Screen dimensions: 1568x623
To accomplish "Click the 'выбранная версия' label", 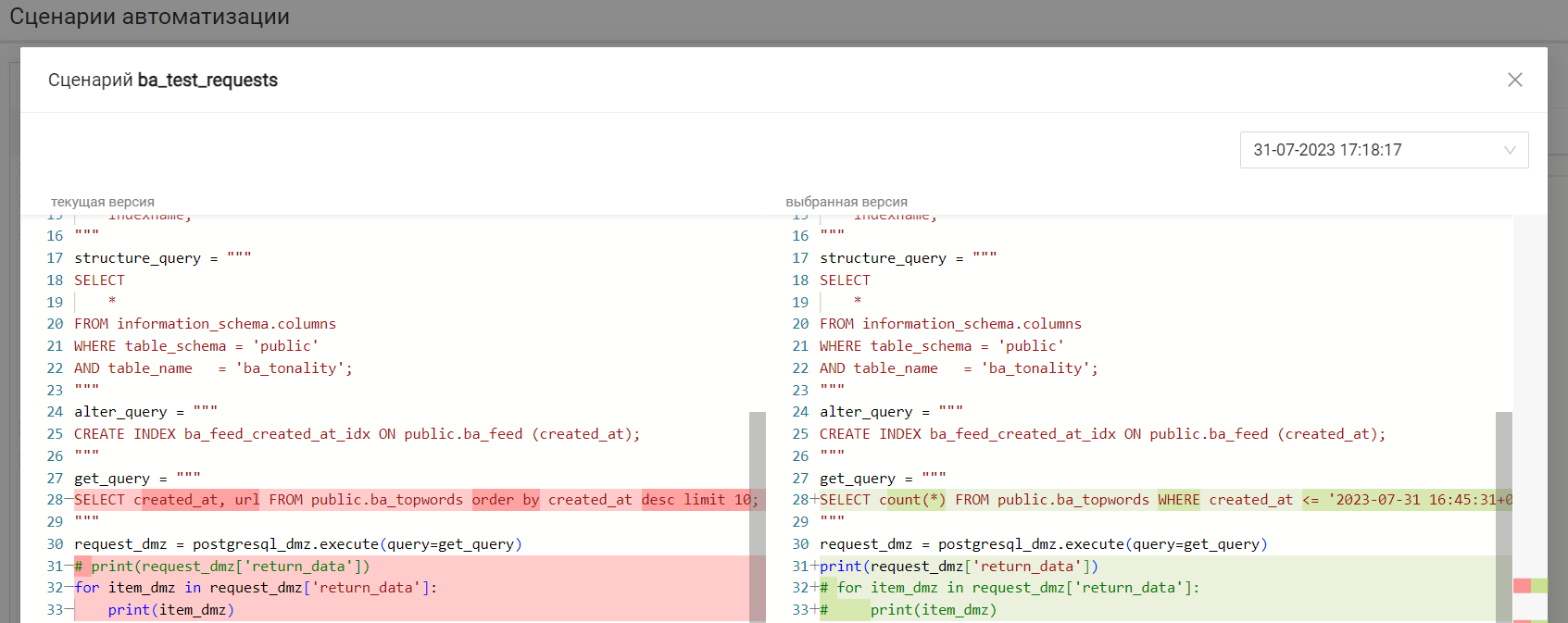I will [x=847, y=202].
